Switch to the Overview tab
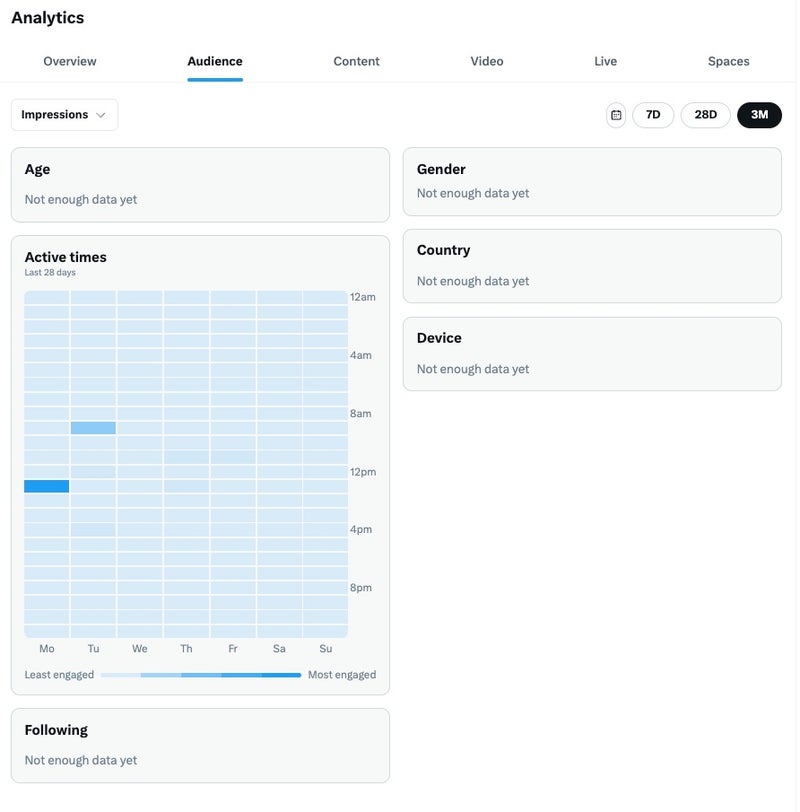The width and height of the screenshot is (800, 812). tap(70, 61)
